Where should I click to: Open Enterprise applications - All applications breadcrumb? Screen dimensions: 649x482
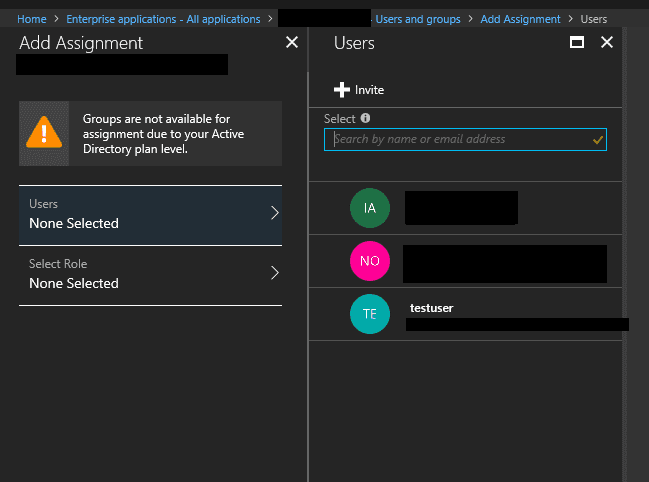pos(163,19)
